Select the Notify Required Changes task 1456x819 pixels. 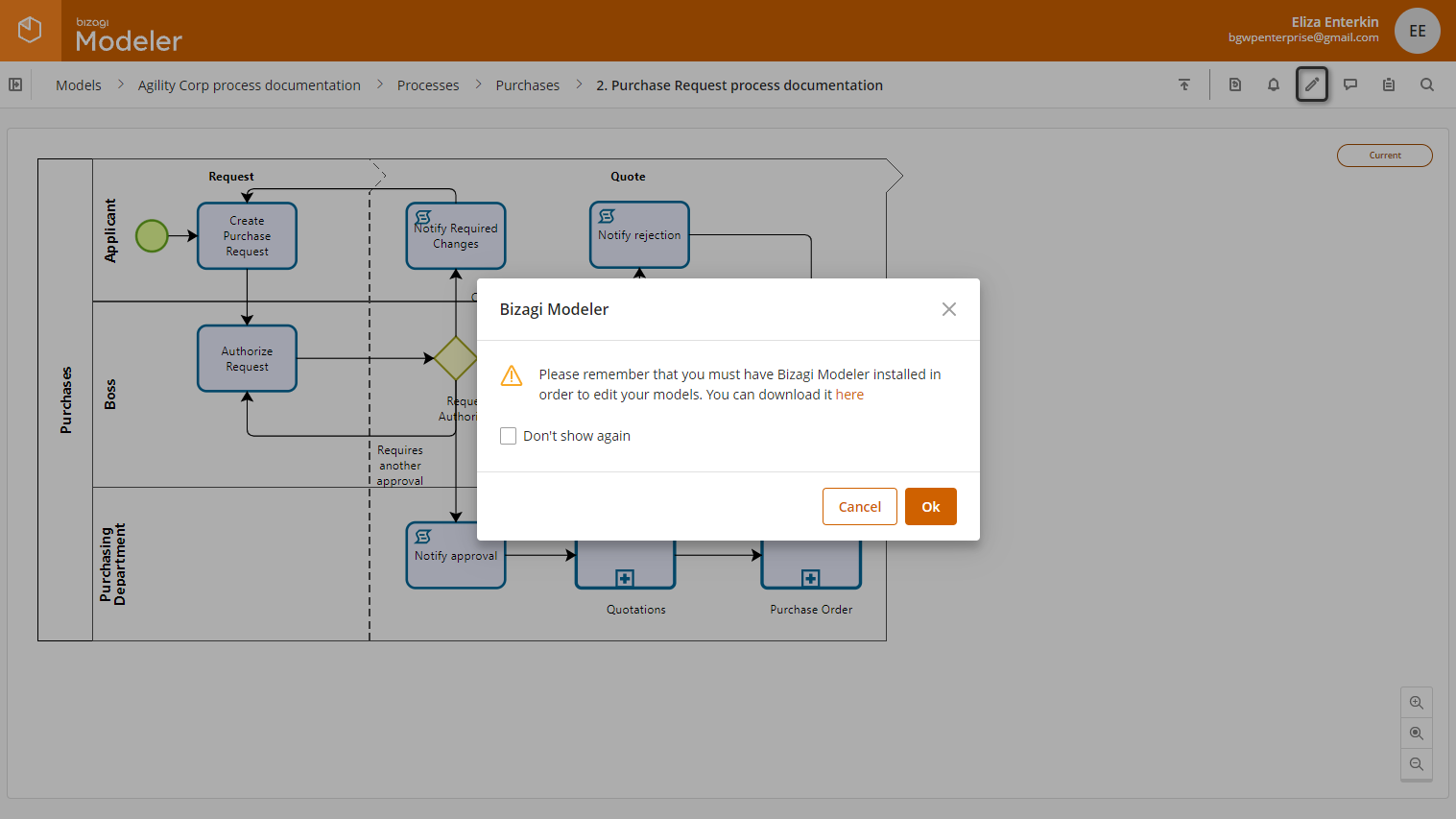(x=456, y=235)
